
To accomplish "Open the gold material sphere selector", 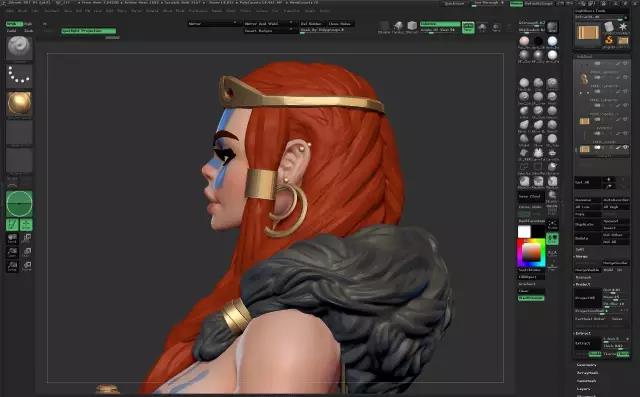I will coord(19,103).
